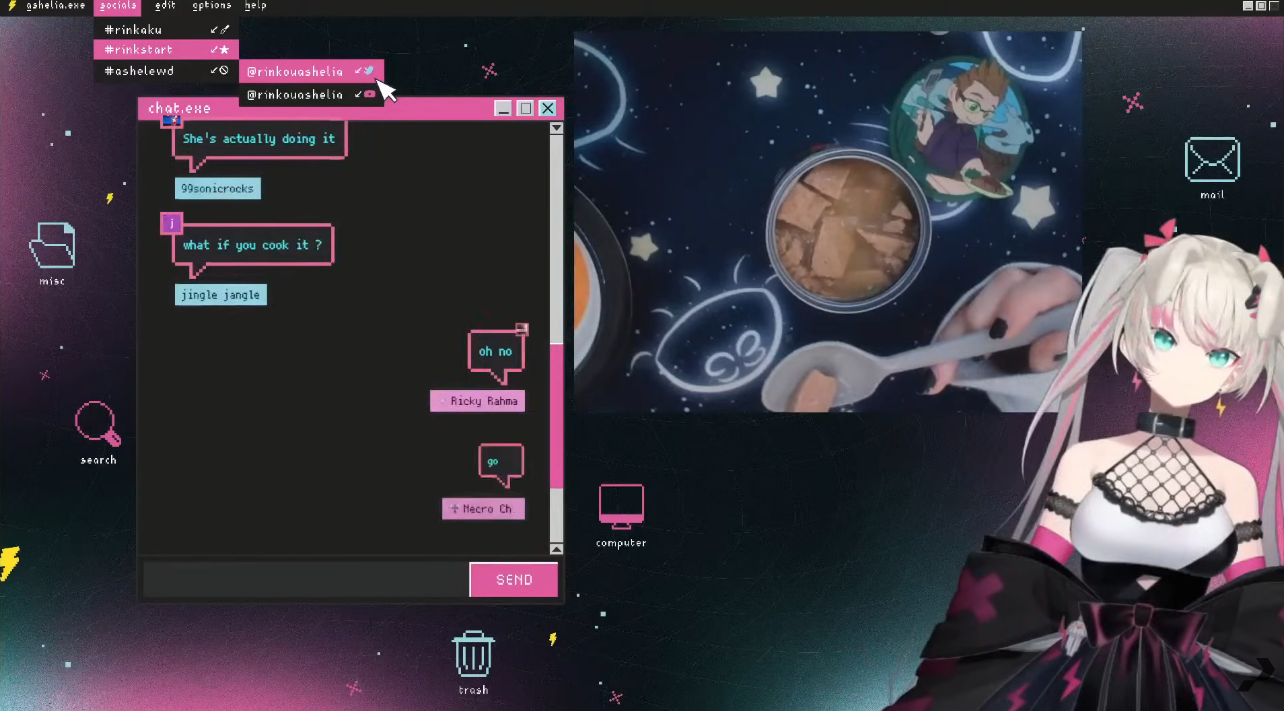Click the paintbrush icon beside #rinkaku
Image resolution: width=1284 pixels, height=711 pixels.
click(224, 30)
